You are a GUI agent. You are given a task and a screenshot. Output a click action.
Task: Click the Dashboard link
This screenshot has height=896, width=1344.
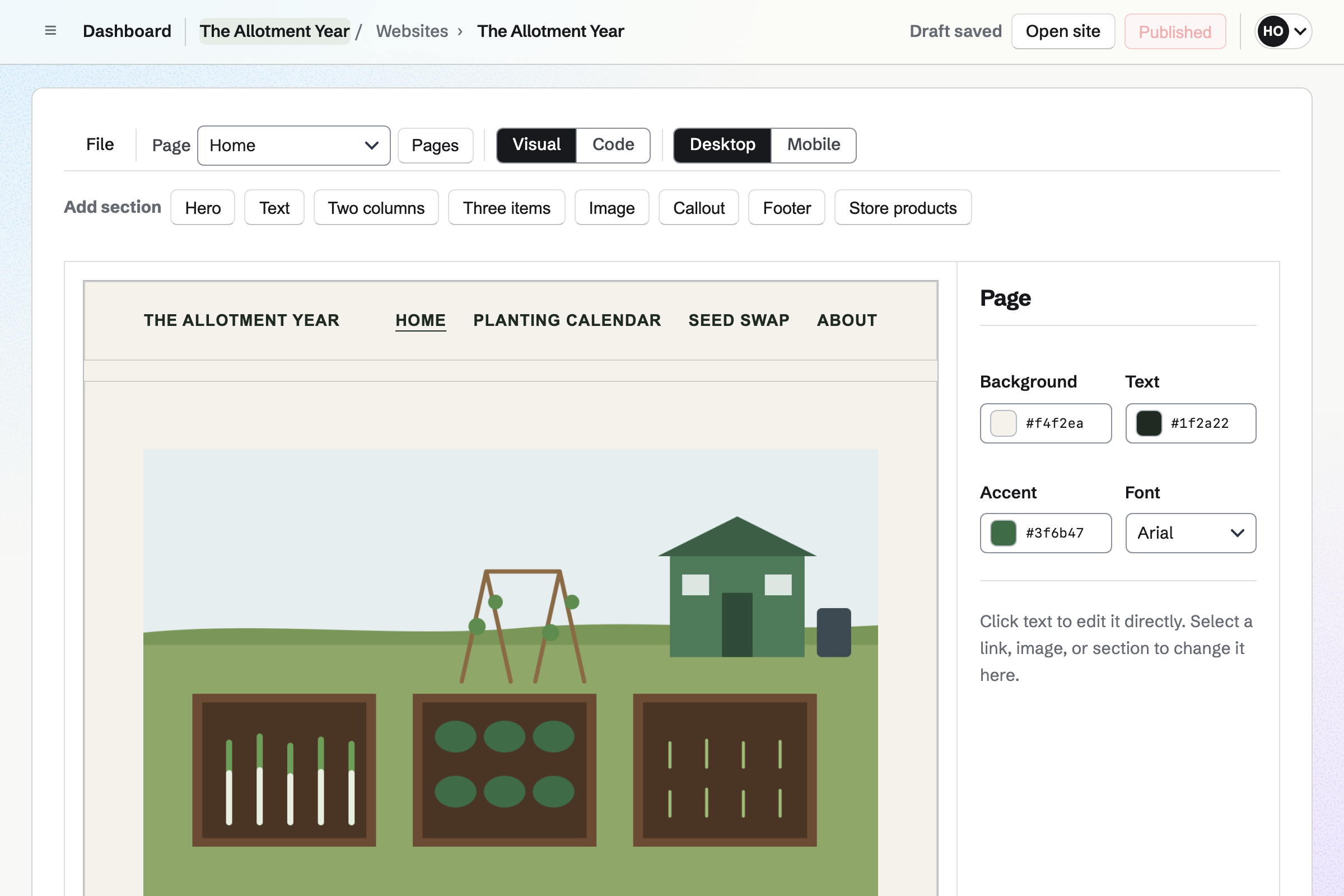tap(127, 31)
